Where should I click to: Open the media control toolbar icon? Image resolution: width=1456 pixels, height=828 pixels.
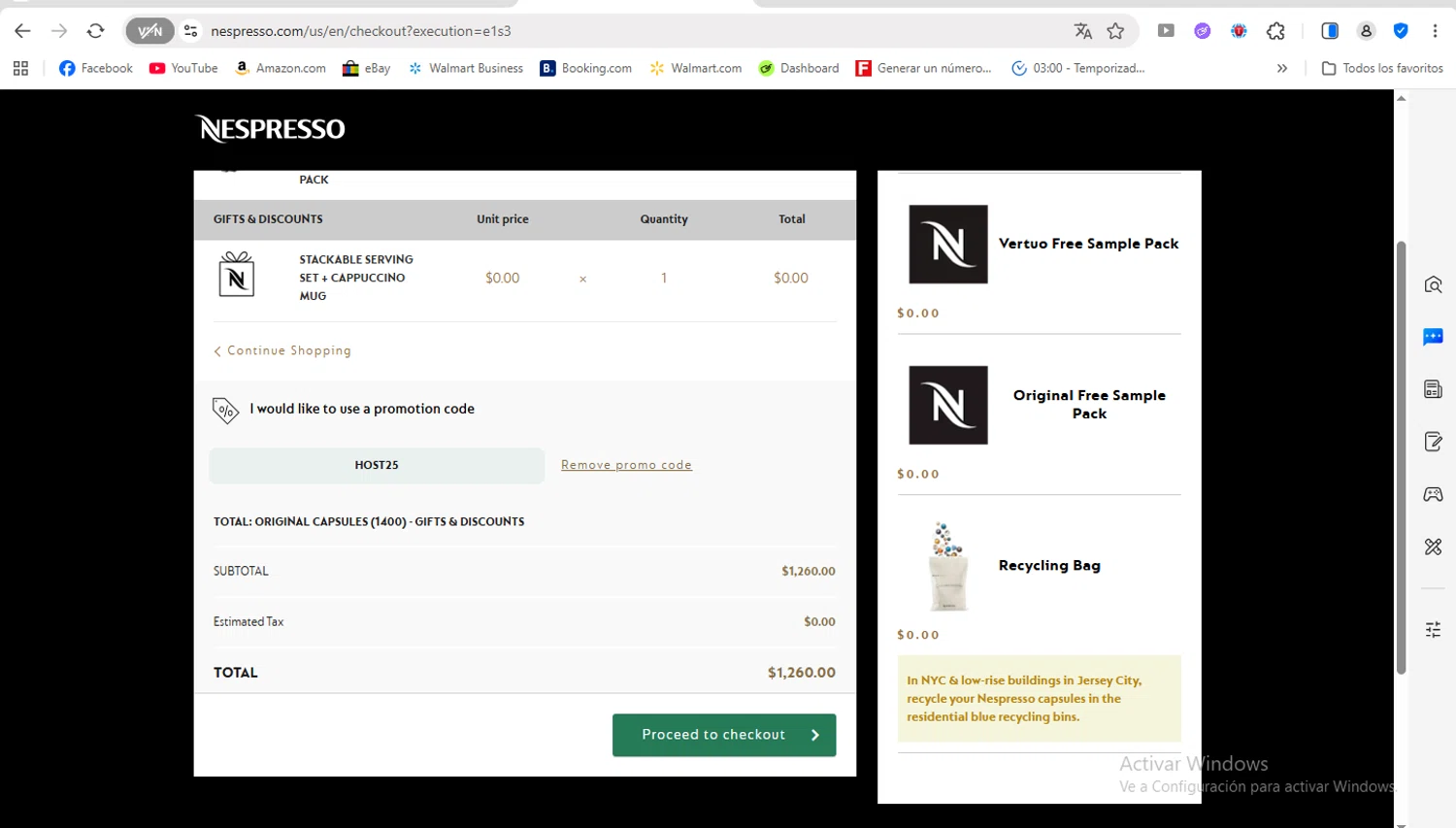pyautogui.click(x=1166, y=31)
